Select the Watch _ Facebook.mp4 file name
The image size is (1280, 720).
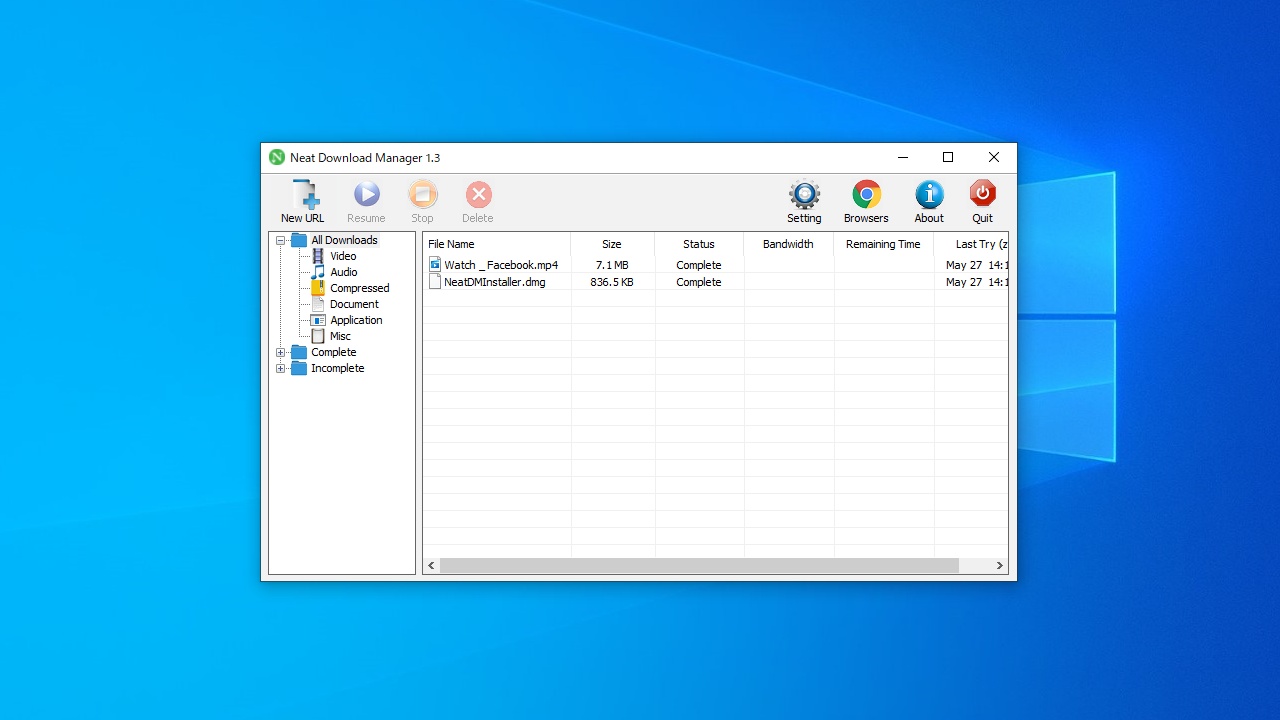[501, 265]
